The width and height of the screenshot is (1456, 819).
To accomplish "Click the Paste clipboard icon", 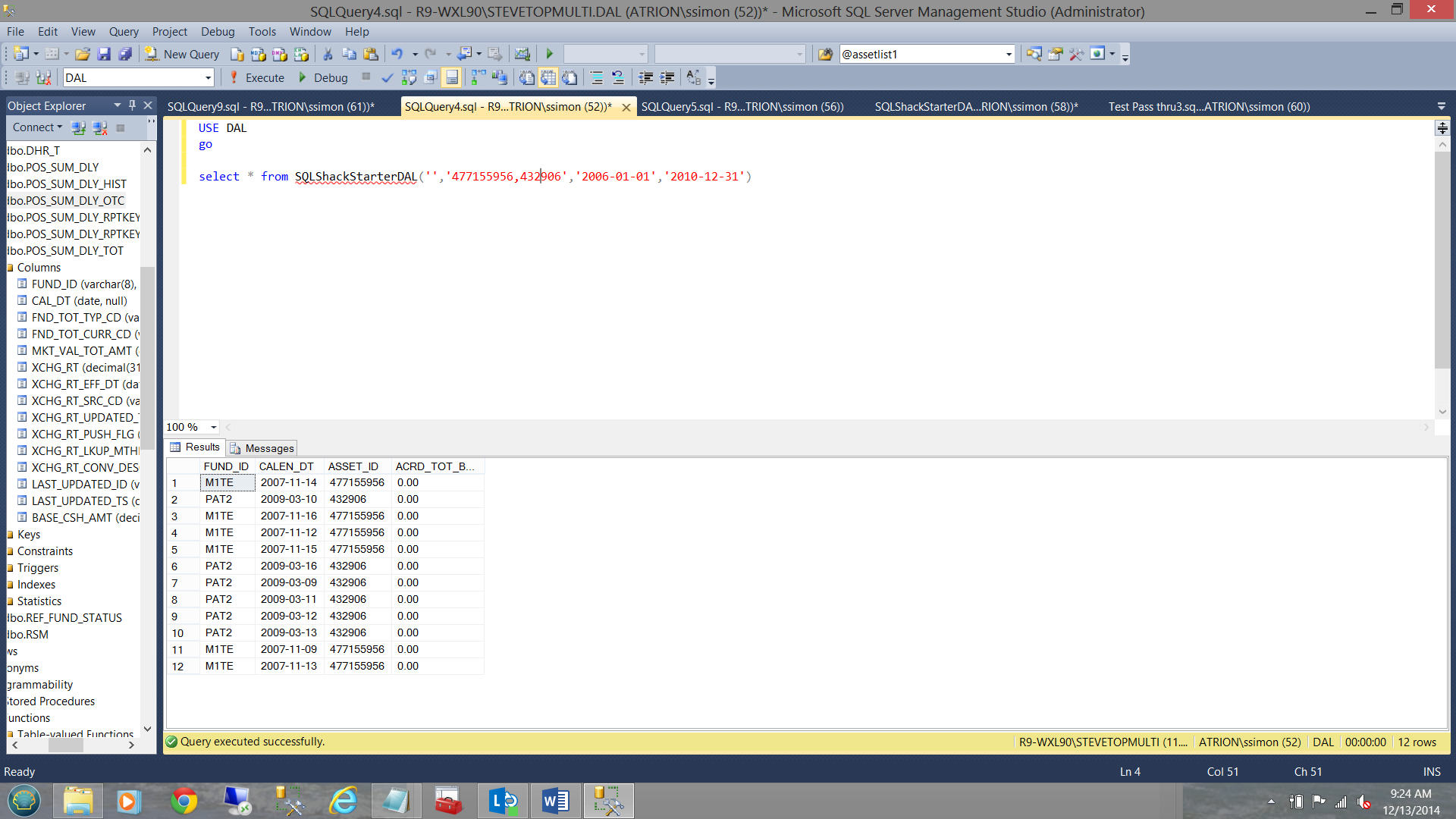I will 371,54.
